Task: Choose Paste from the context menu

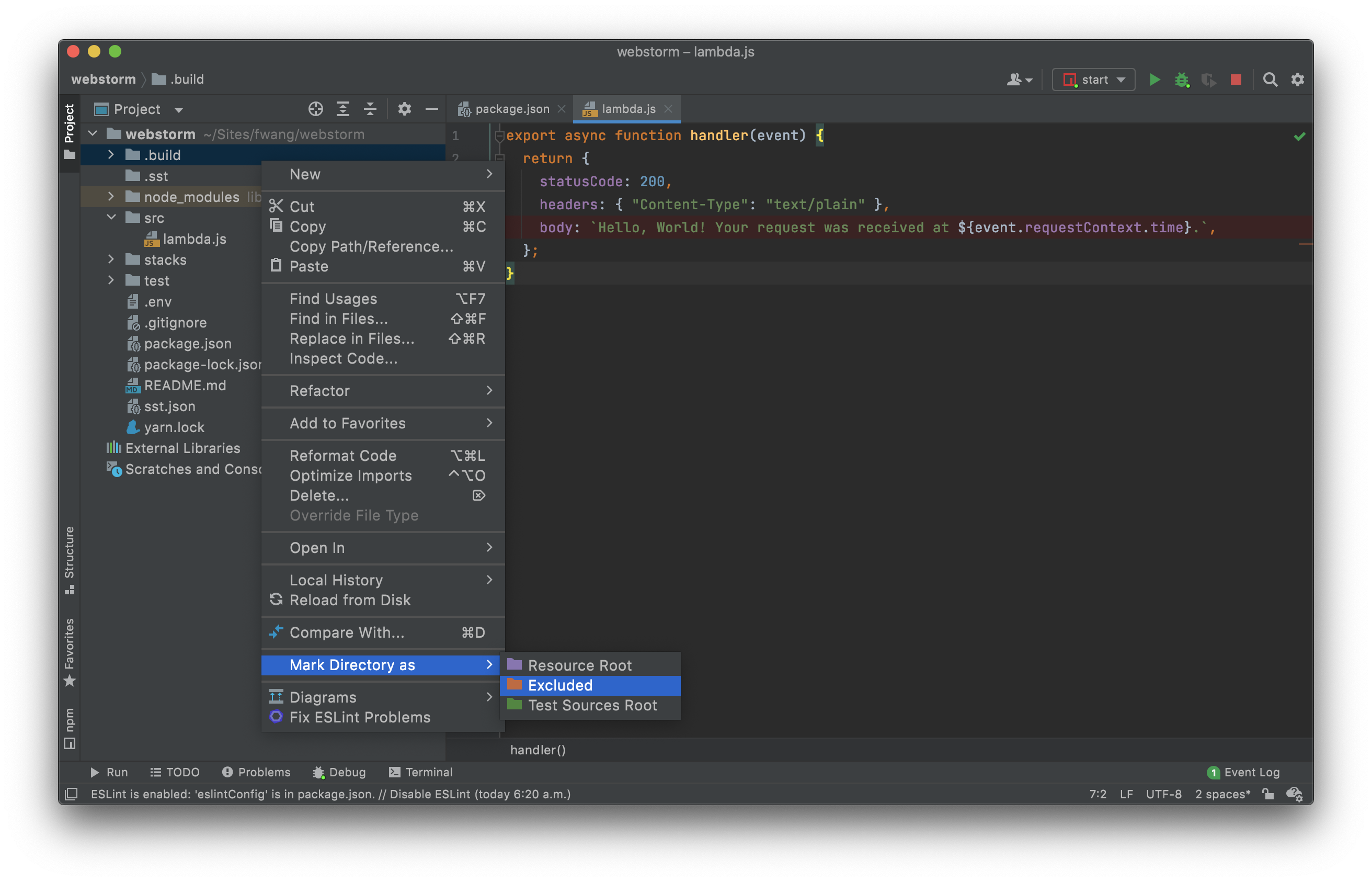Action: (x=383, y=266)
